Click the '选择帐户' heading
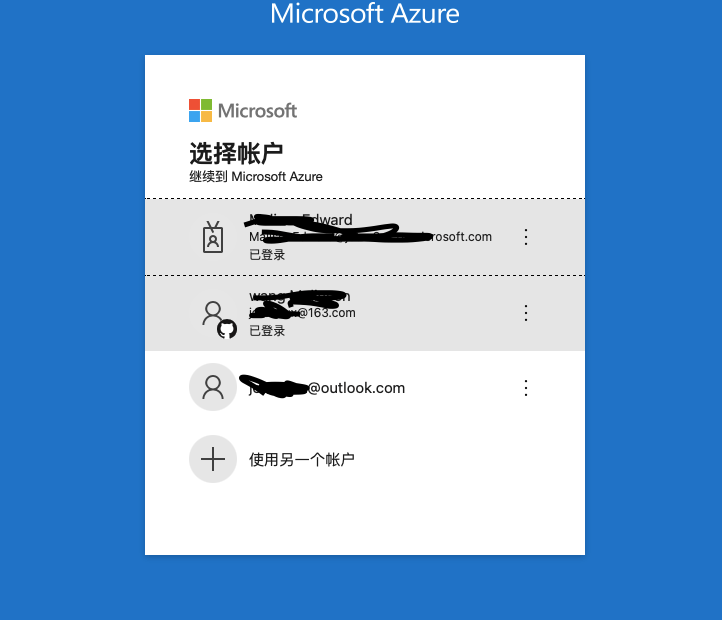Screen dimensions: 722x620 236,153
